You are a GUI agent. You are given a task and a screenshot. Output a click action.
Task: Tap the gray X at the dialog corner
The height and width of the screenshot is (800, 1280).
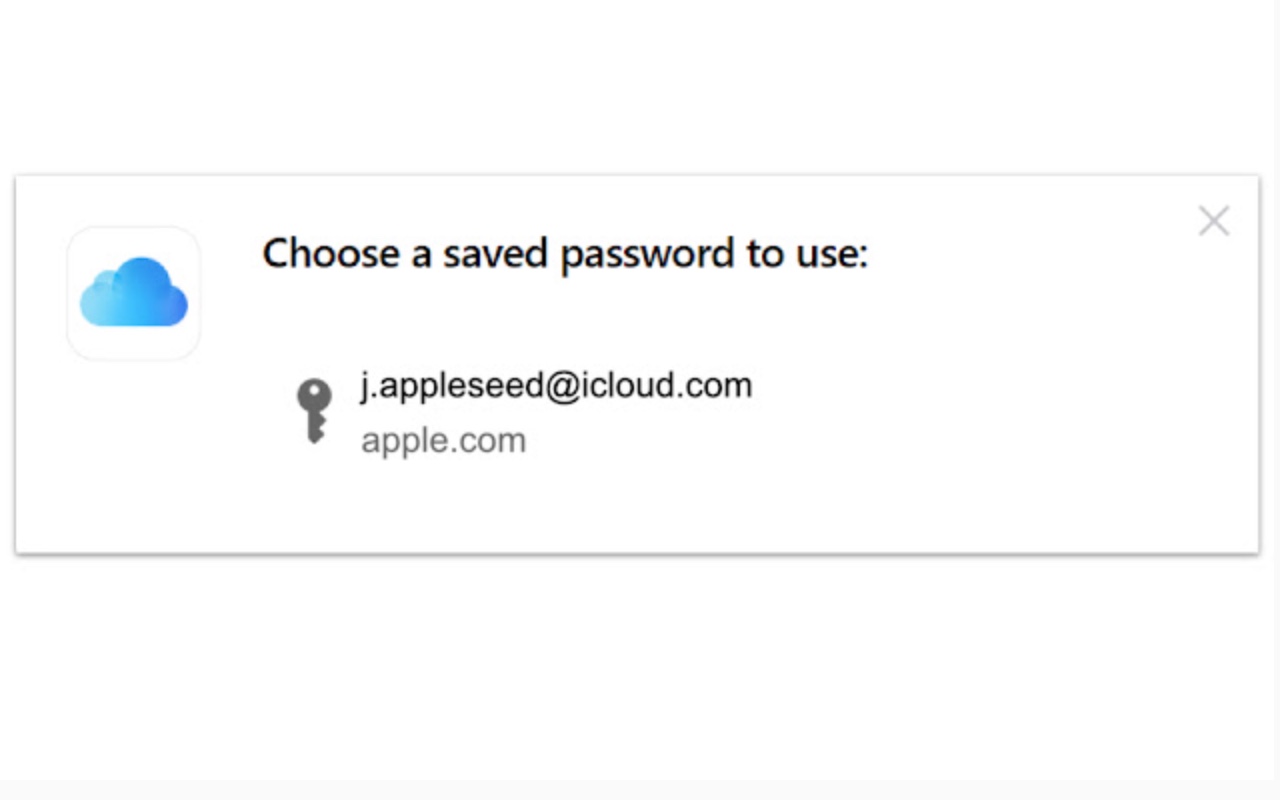(1213, 221)
